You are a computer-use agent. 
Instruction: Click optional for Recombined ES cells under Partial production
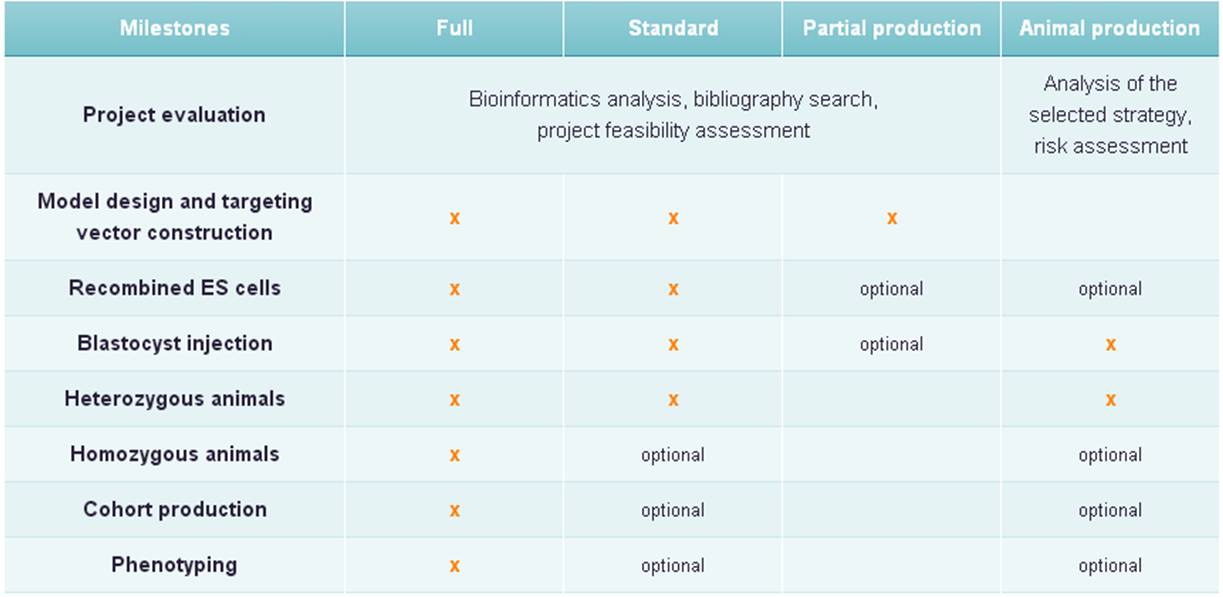[x=892, y=289]
